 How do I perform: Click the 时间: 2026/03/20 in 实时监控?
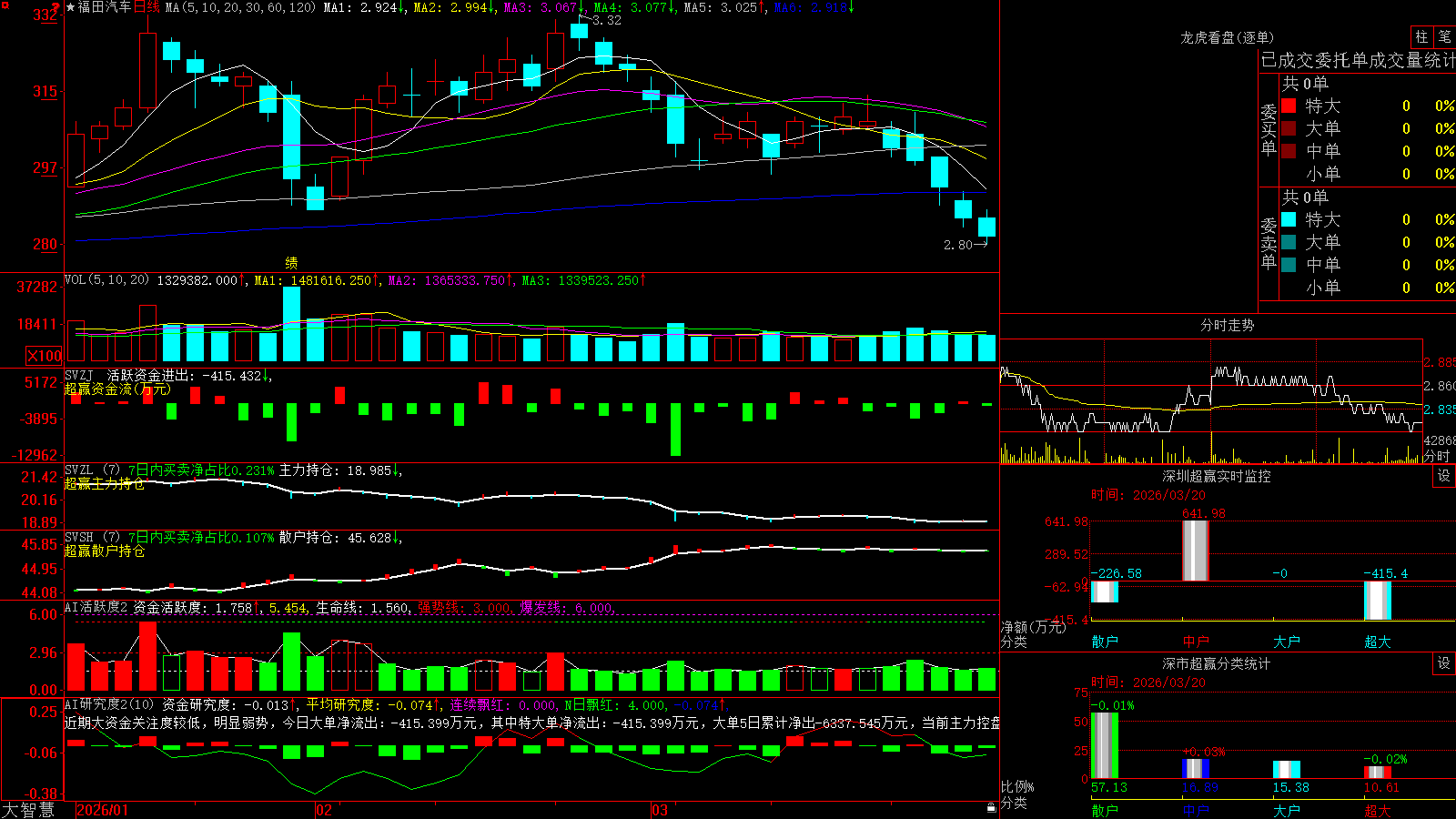coord(1148,495)
